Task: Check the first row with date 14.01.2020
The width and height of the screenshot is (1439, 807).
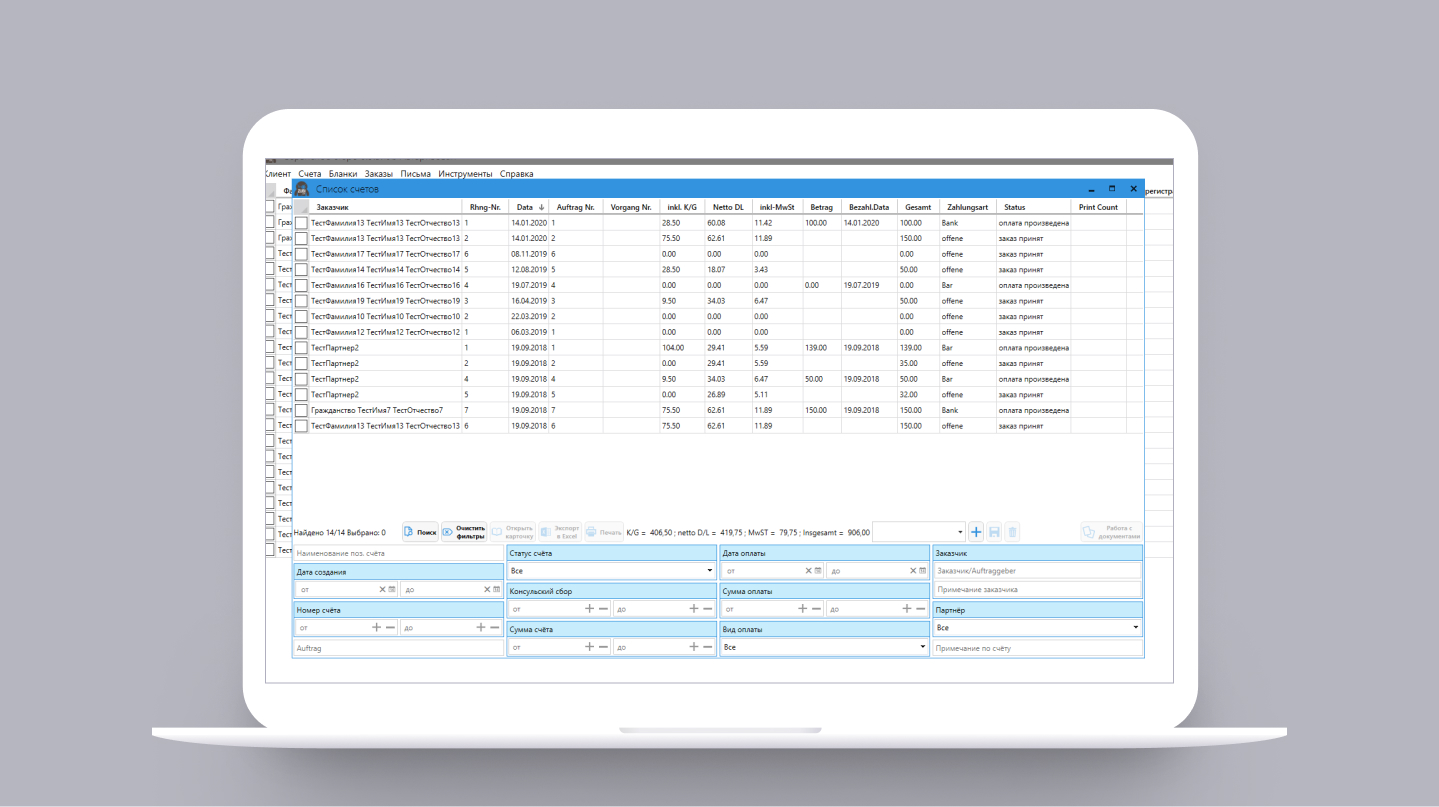Action: pyautogui.click(x=301, y=223)
